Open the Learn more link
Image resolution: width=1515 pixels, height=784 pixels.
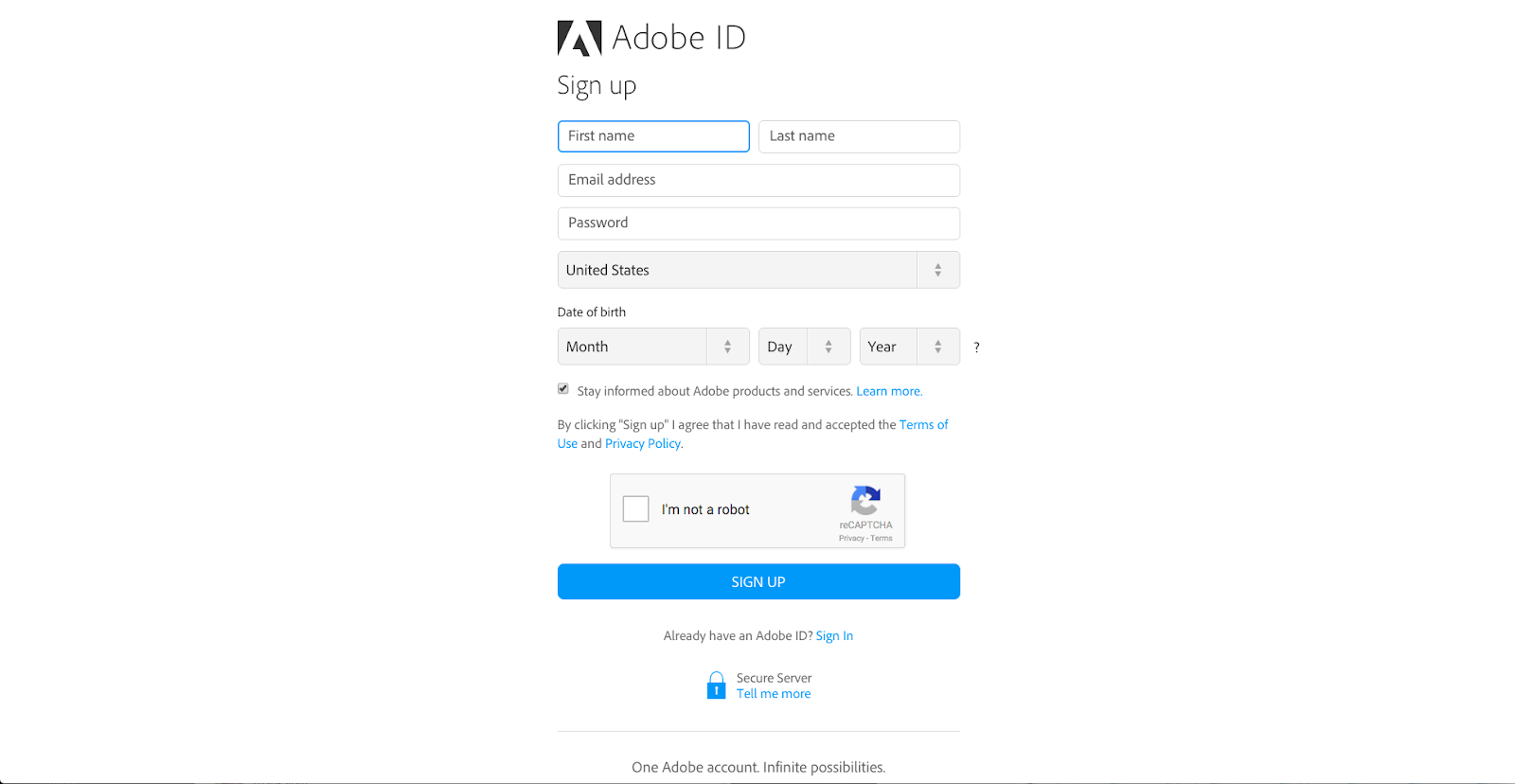pos(889,391)
